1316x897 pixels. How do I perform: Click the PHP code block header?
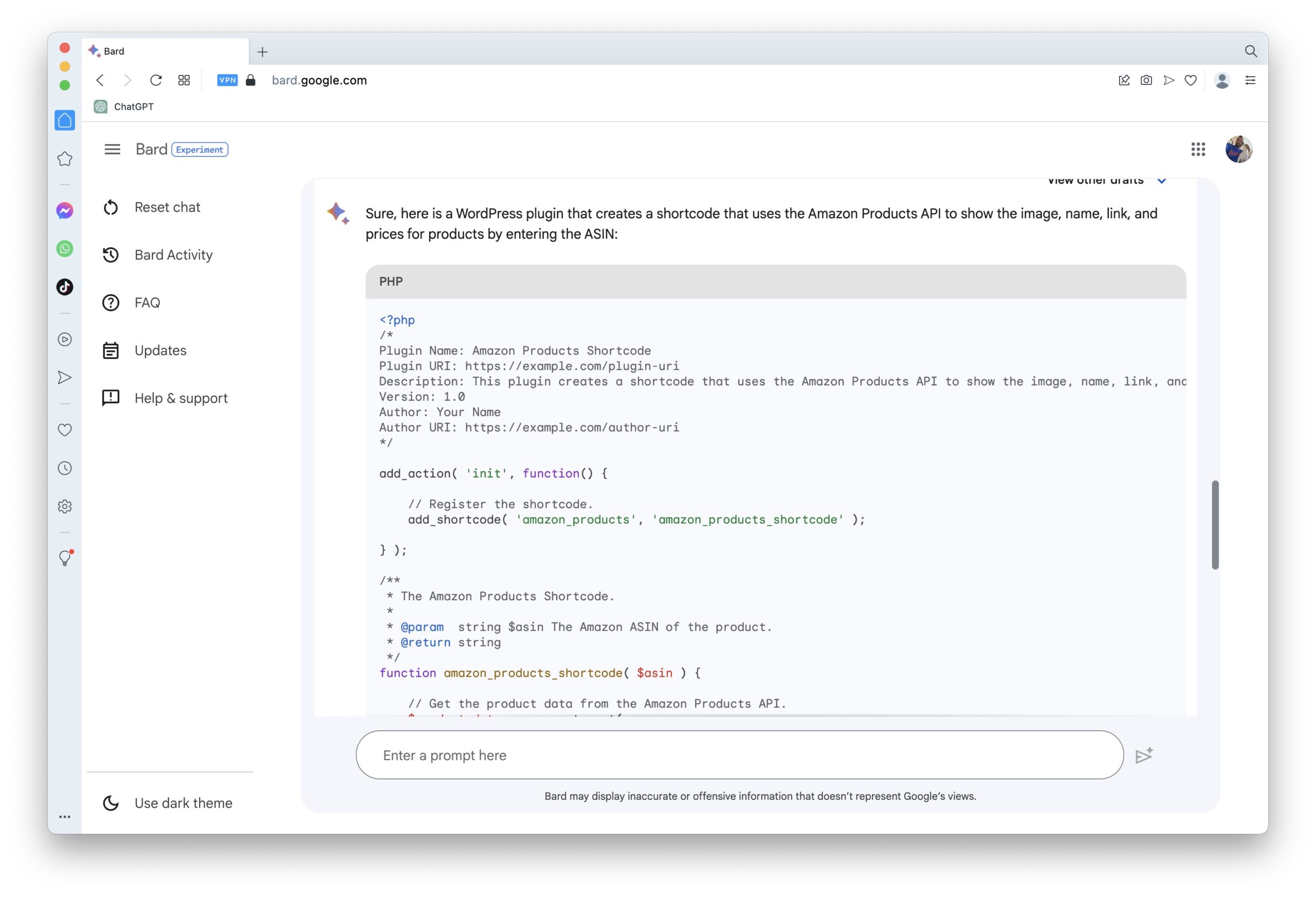pyautogui.click(x=775, y=282)
